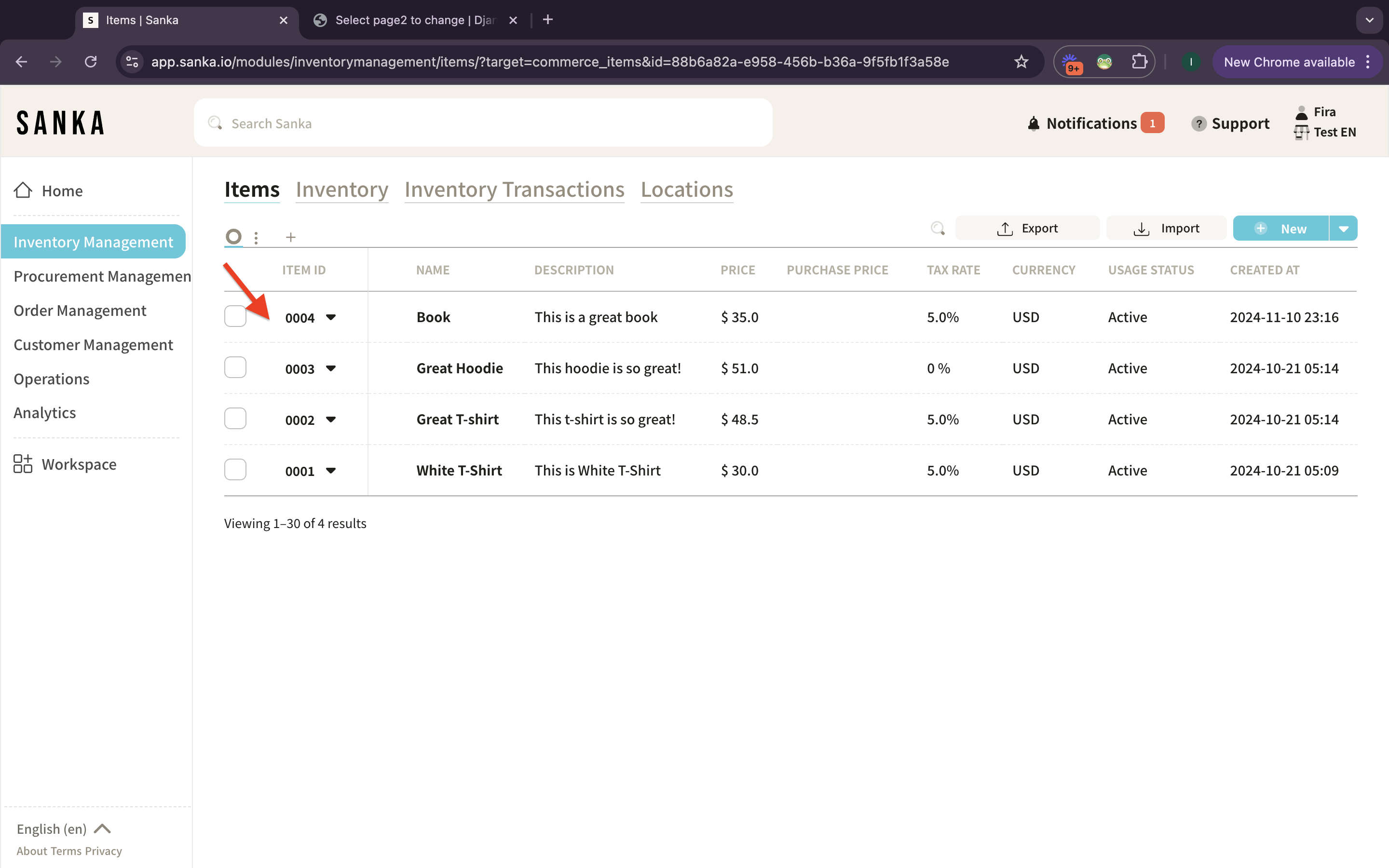Click the Home house icon in sidebar

point(23,190)
